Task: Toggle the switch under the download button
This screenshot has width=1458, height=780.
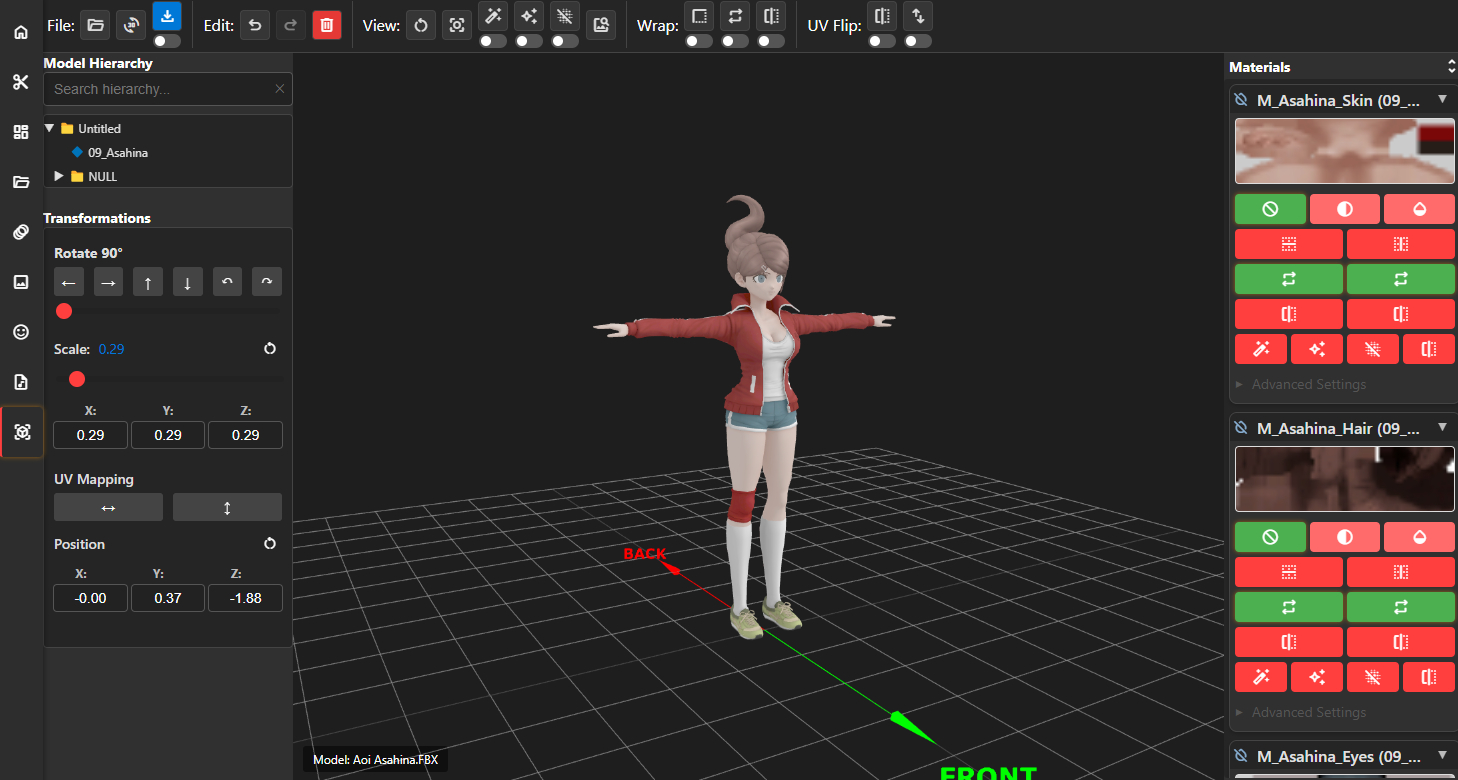Action: tap(167, 41)
